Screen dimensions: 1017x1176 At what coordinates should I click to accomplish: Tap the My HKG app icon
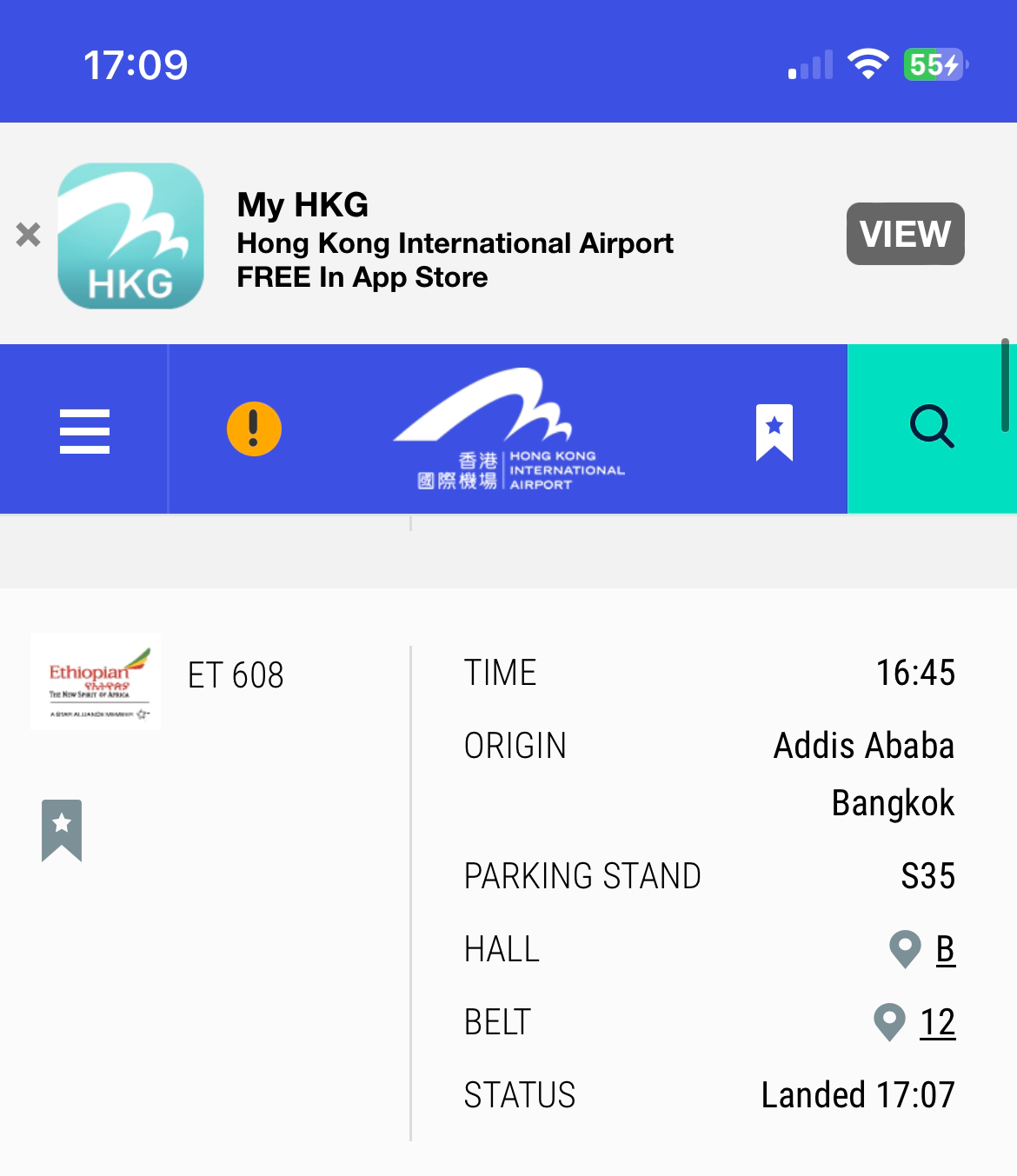pyautogui.click(x=130, y=236)
